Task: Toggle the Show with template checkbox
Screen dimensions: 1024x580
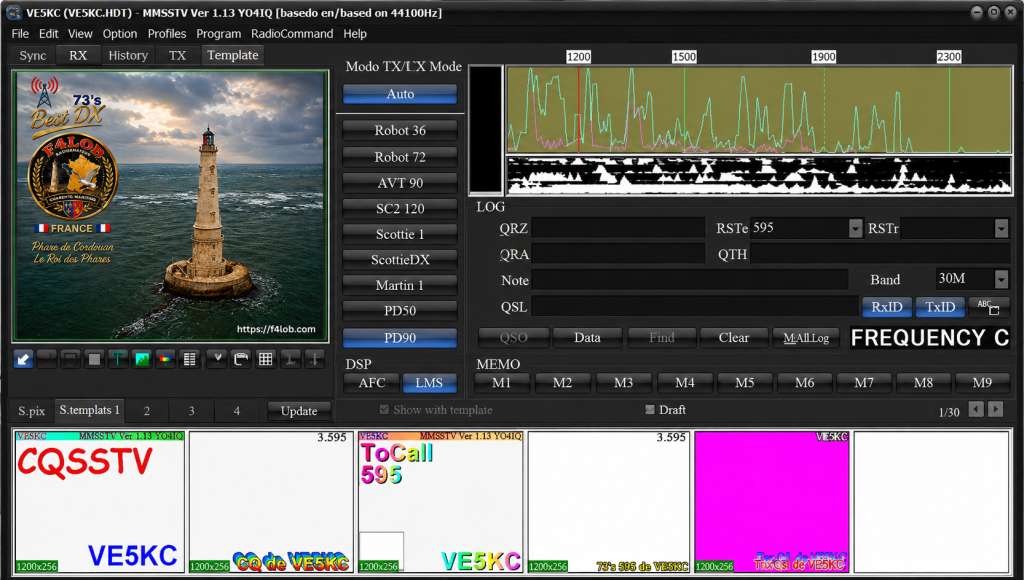Action: (384, 410)
